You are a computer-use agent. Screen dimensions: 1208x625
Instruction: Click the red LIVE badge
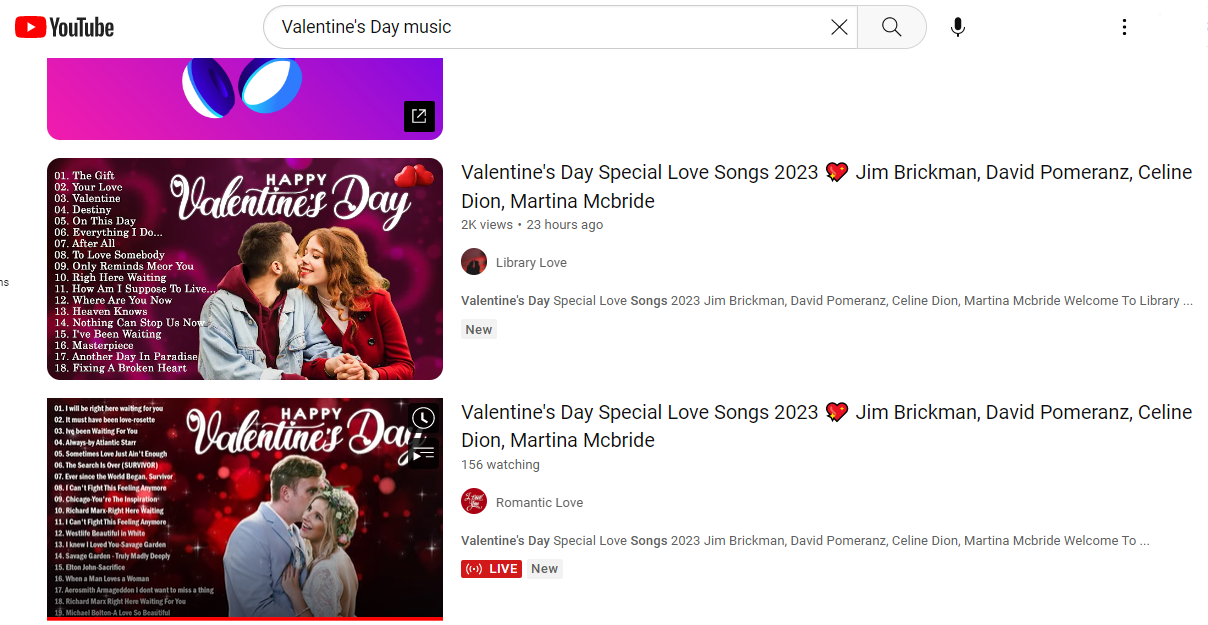[x=491, y=569]
